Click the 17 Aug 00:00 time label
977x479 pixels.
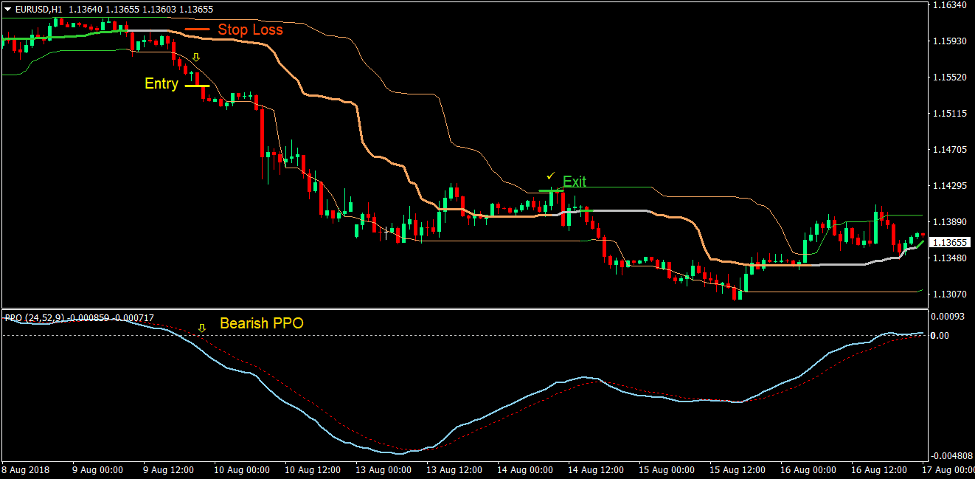[x=948, y=469]
